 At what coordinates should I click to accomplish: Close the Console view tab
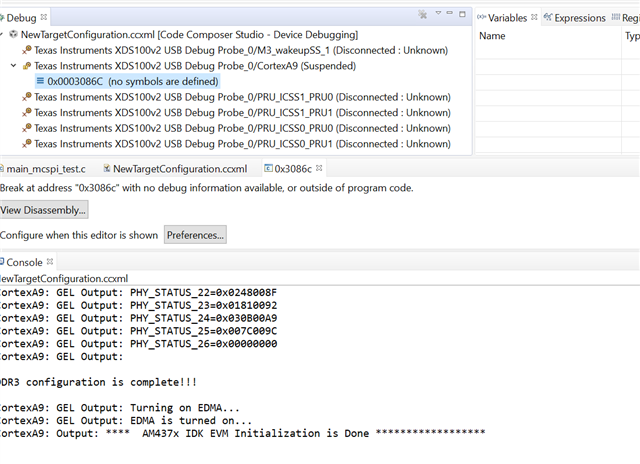50,262
